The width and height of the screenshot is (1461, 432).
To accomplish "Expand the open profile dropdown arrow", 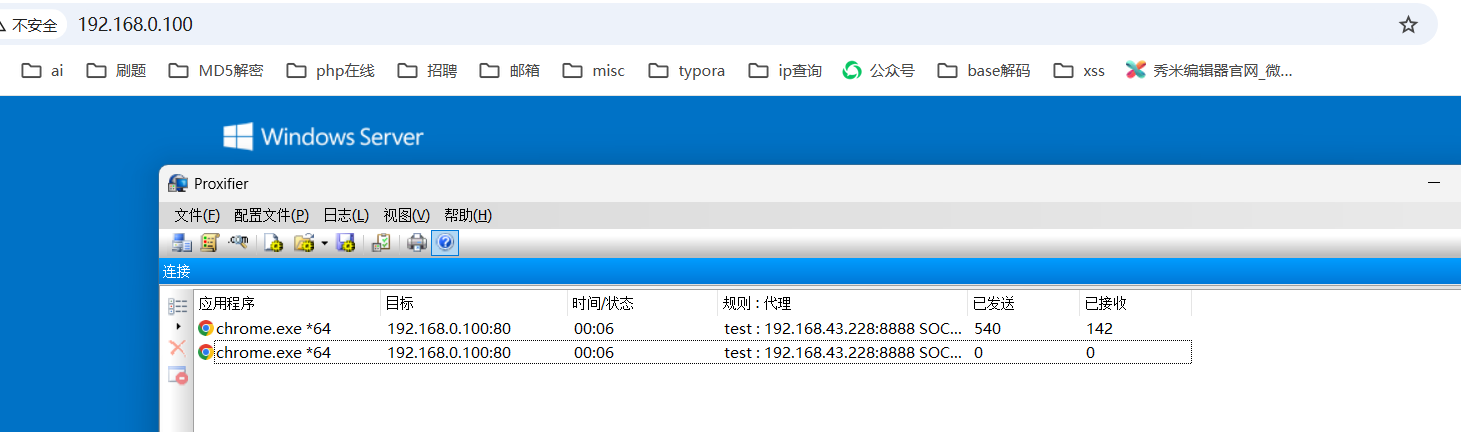I will tap(324, 243).
